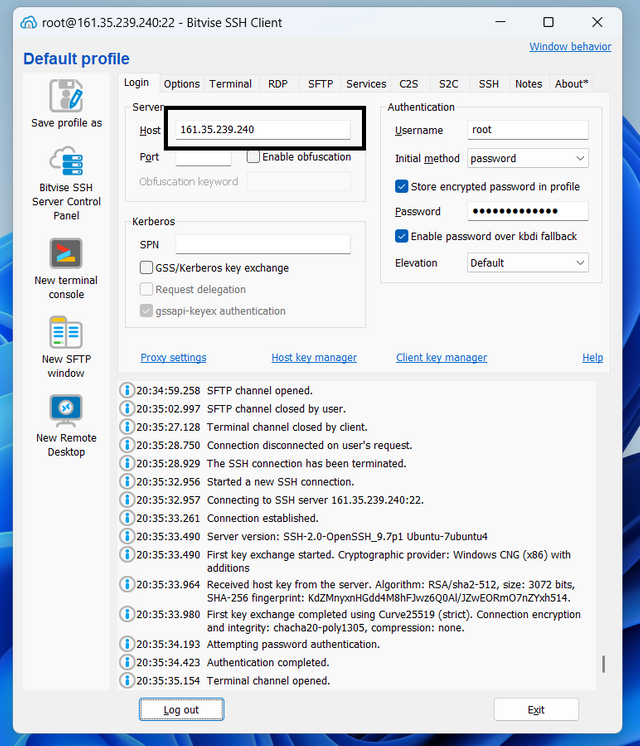View the Notes tab

[x=529, y=84]
